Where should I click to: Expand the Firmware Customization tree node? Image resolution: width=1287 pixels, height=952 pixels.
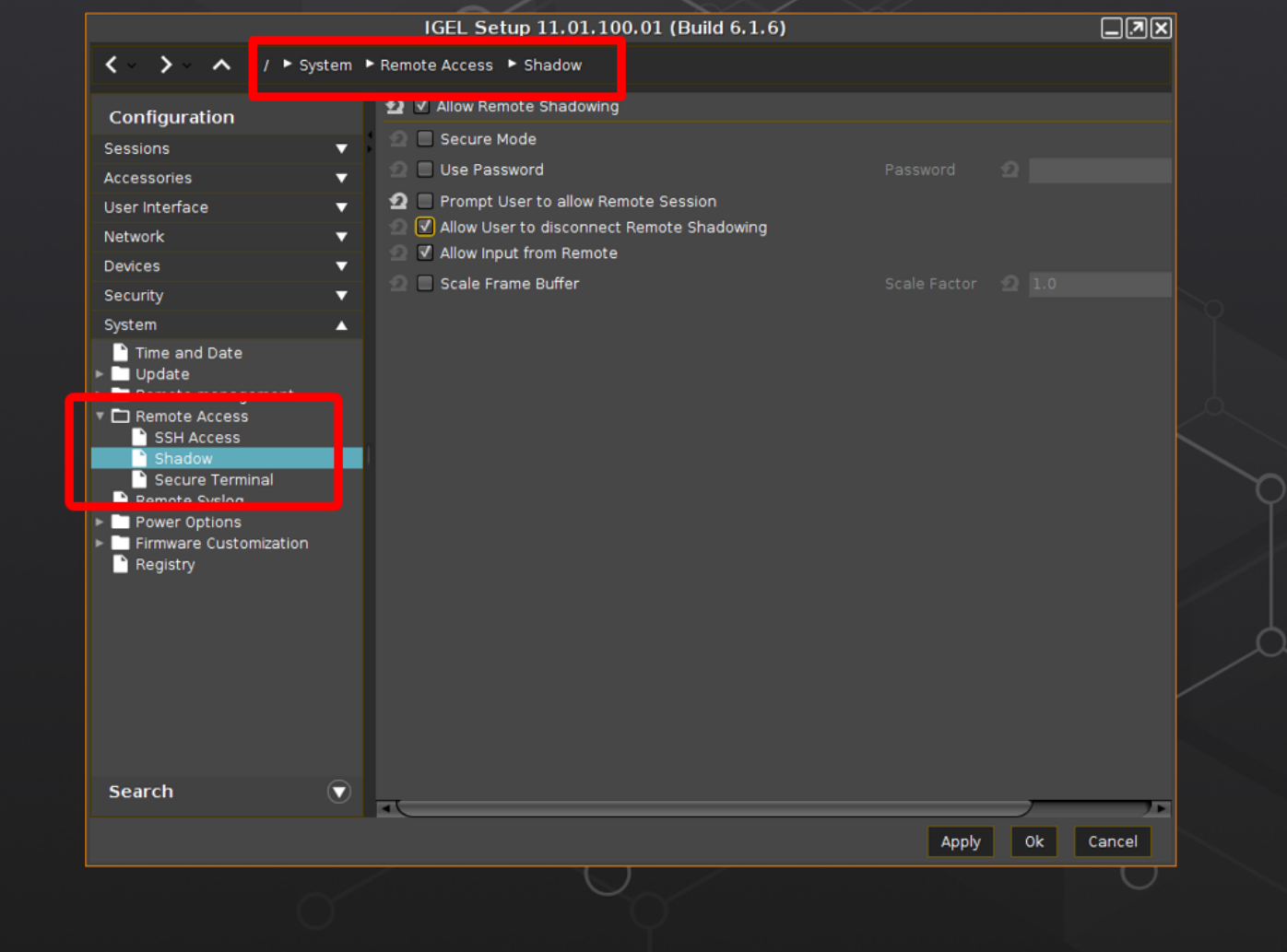pyautogui.click(x=100, y=542)
